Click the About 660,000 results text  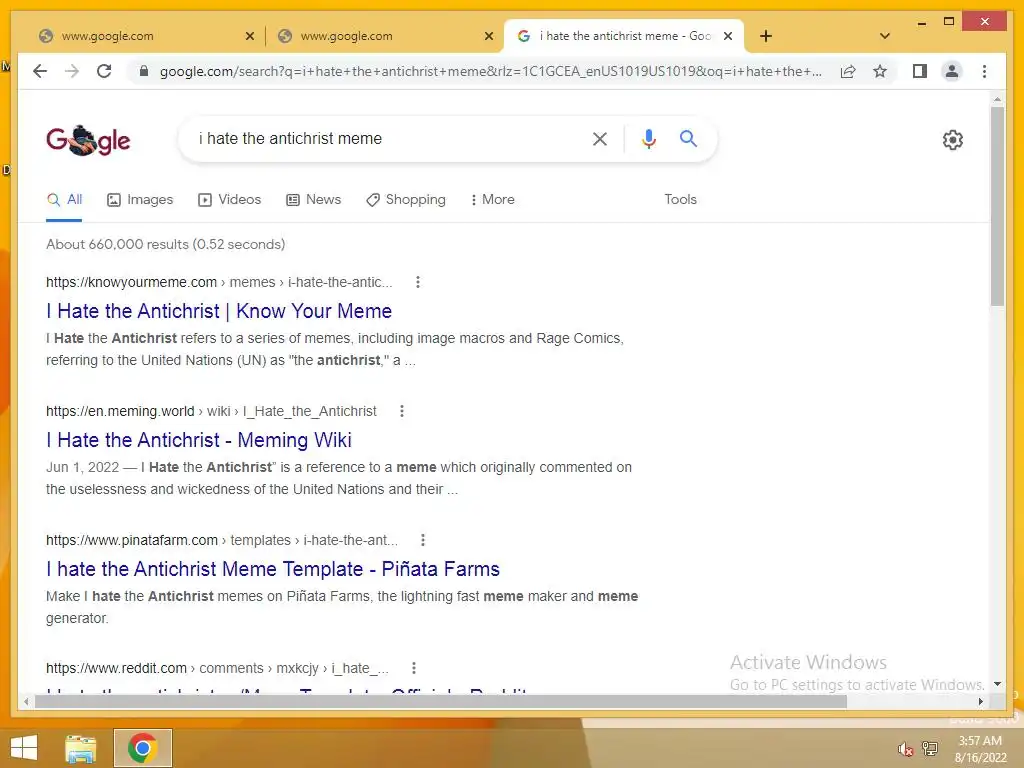click(165, 244)
